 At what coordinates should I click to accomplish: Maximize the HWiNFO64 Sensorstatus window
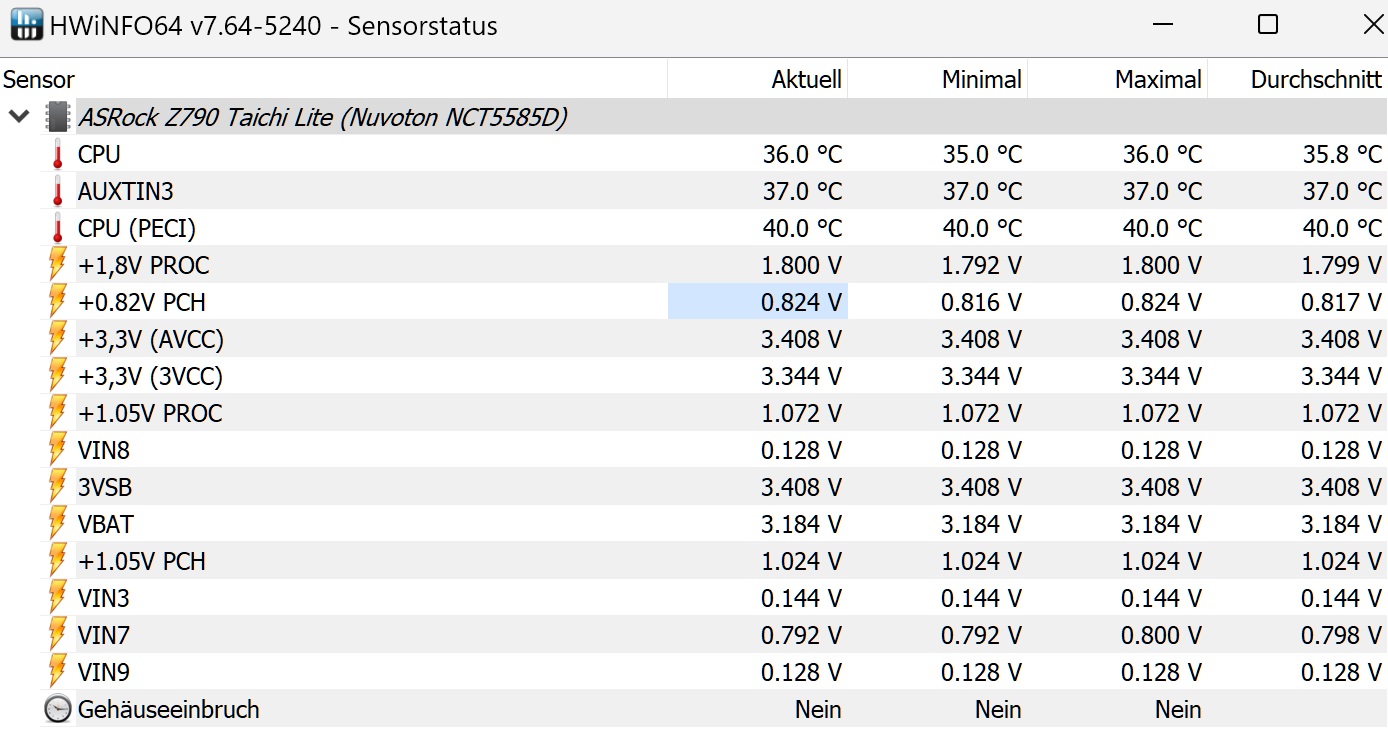pyautogui.click(x=1268, y=25)
